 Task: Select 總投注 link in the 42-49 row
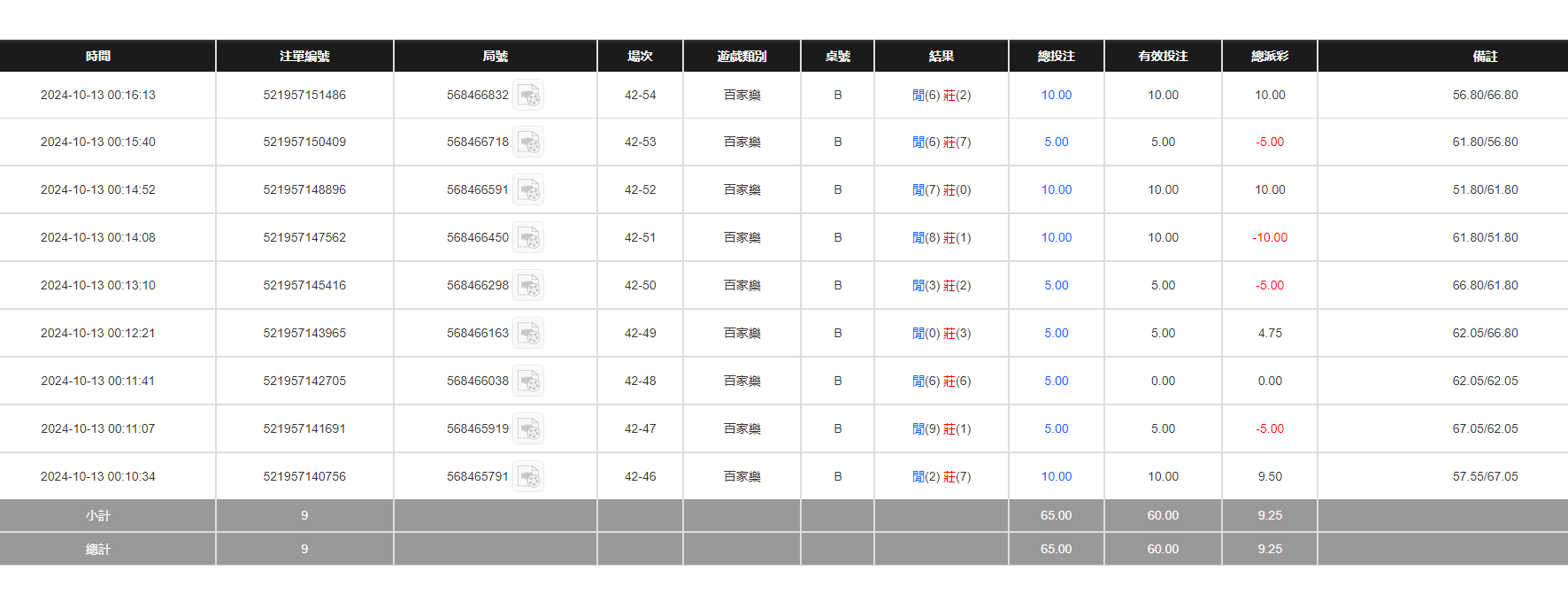(x=1056, y=334)
